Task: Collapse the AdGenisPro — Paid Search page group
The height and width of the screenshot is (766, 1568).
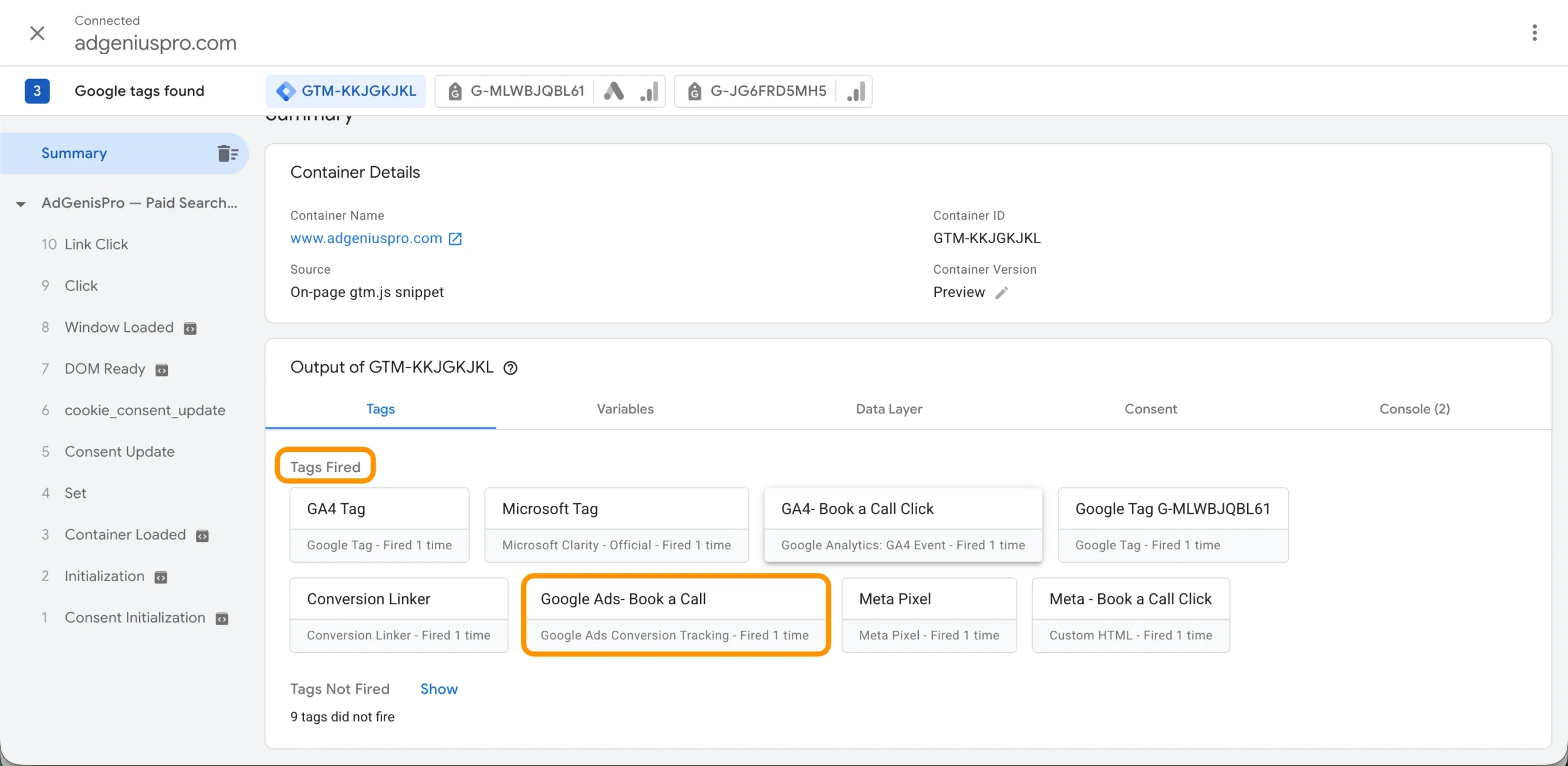Action: coord(21,204)
